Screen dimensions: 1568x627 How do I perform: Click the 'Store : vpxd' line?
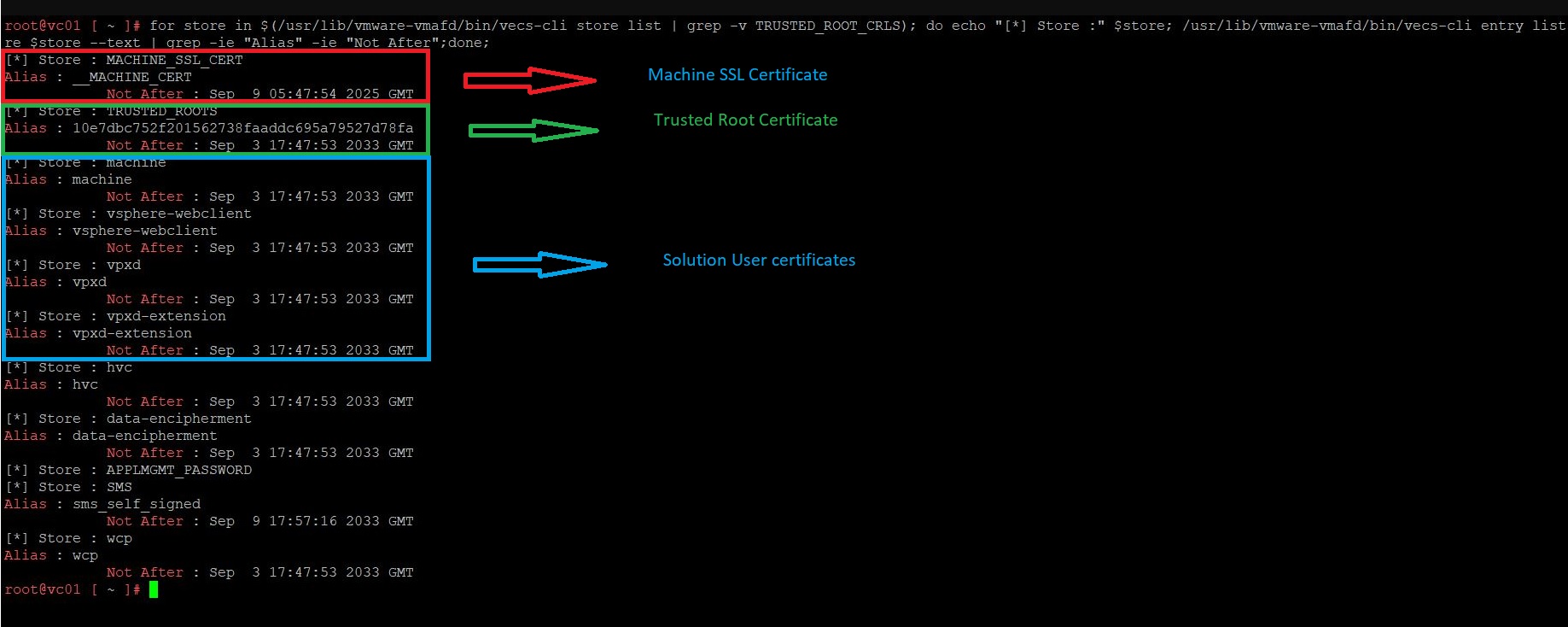point(73,265)
